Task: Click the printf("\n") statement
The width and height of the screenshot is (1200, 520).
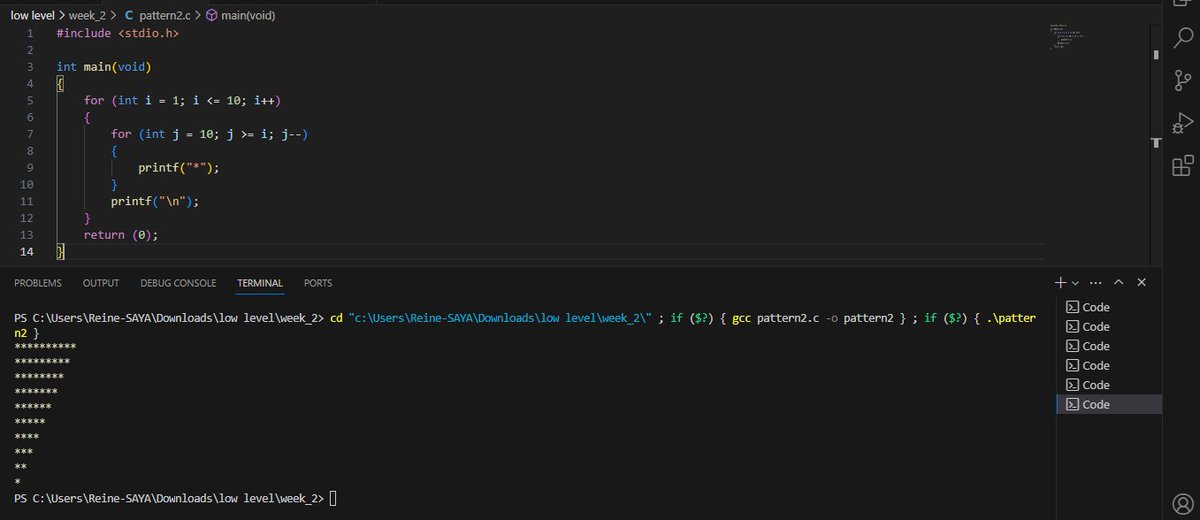Action: click(x=155, y=201)
